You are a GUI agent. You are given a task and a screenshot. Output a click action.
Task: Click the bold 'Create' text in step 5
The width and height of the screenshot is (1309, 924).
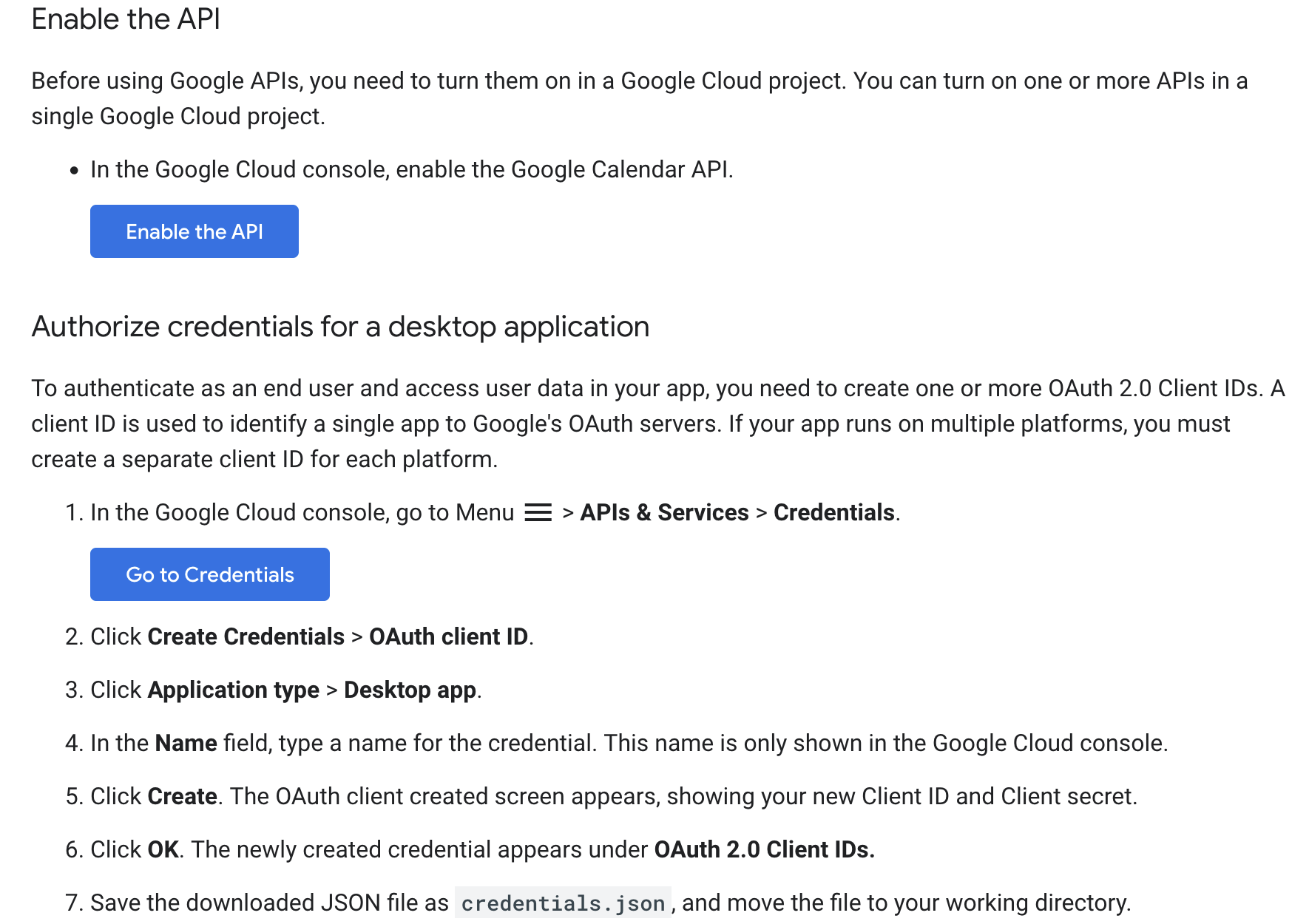(x=183, y=796)
